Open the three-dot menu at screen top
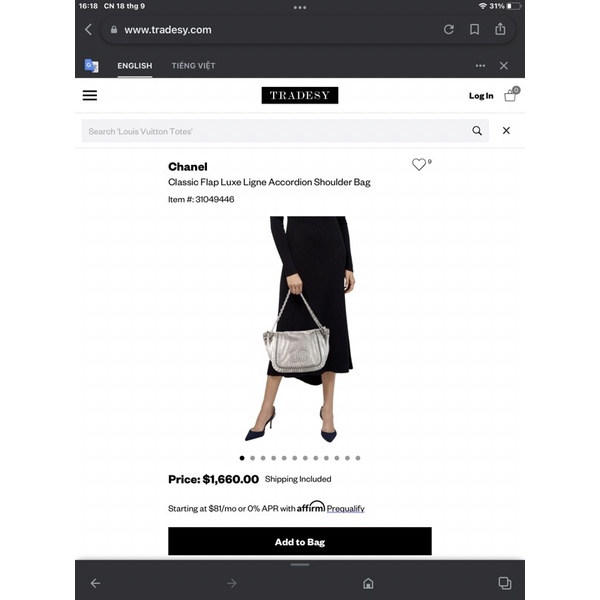This screenshot has height=600, width=600. pos(300,7)
